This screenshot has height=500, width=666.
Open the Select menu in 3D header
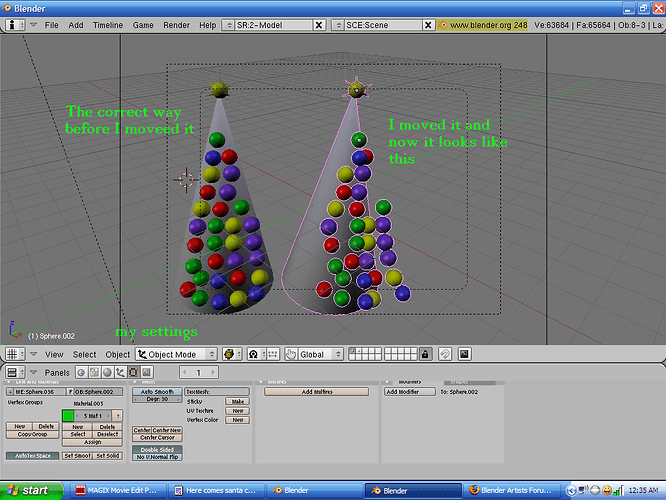[84, 354]
